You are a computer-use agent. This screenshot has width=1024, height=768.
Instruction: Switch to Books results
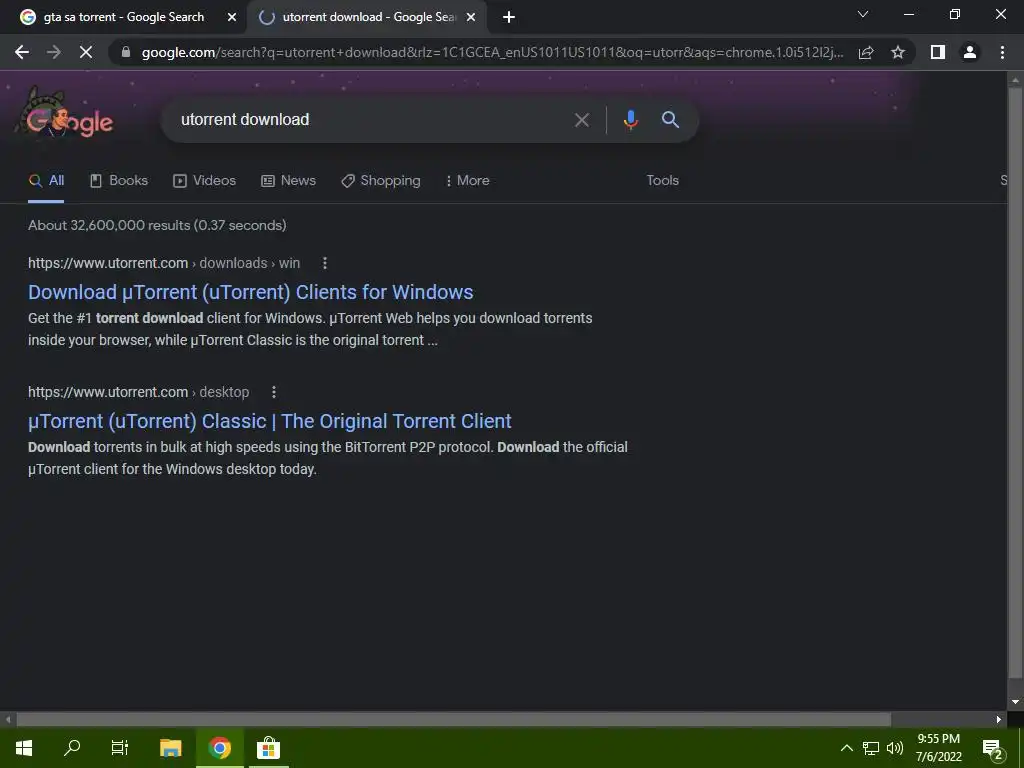point(119,181)
